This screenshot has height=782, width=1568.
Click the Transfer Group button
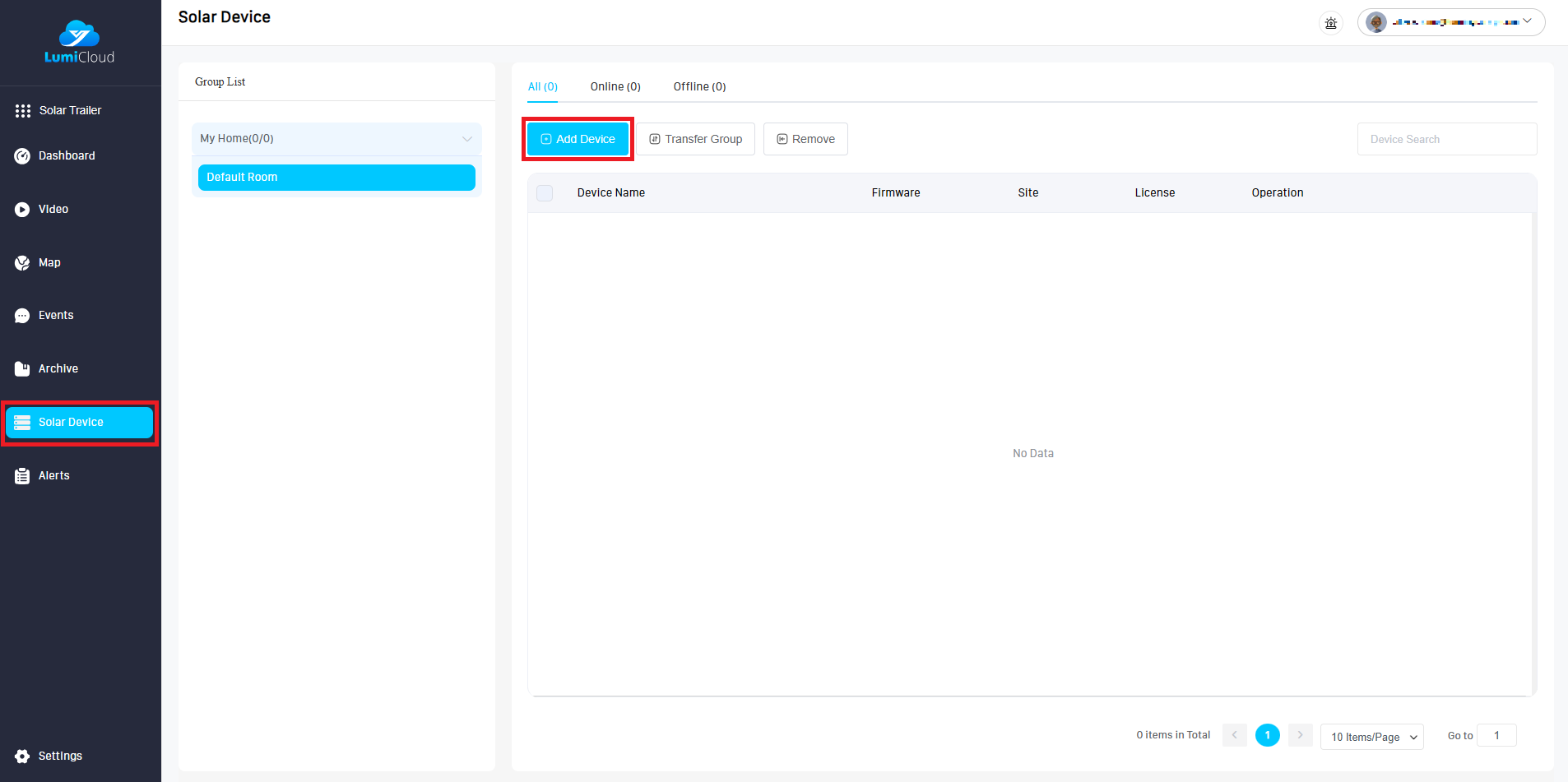[x=695, y=139]
